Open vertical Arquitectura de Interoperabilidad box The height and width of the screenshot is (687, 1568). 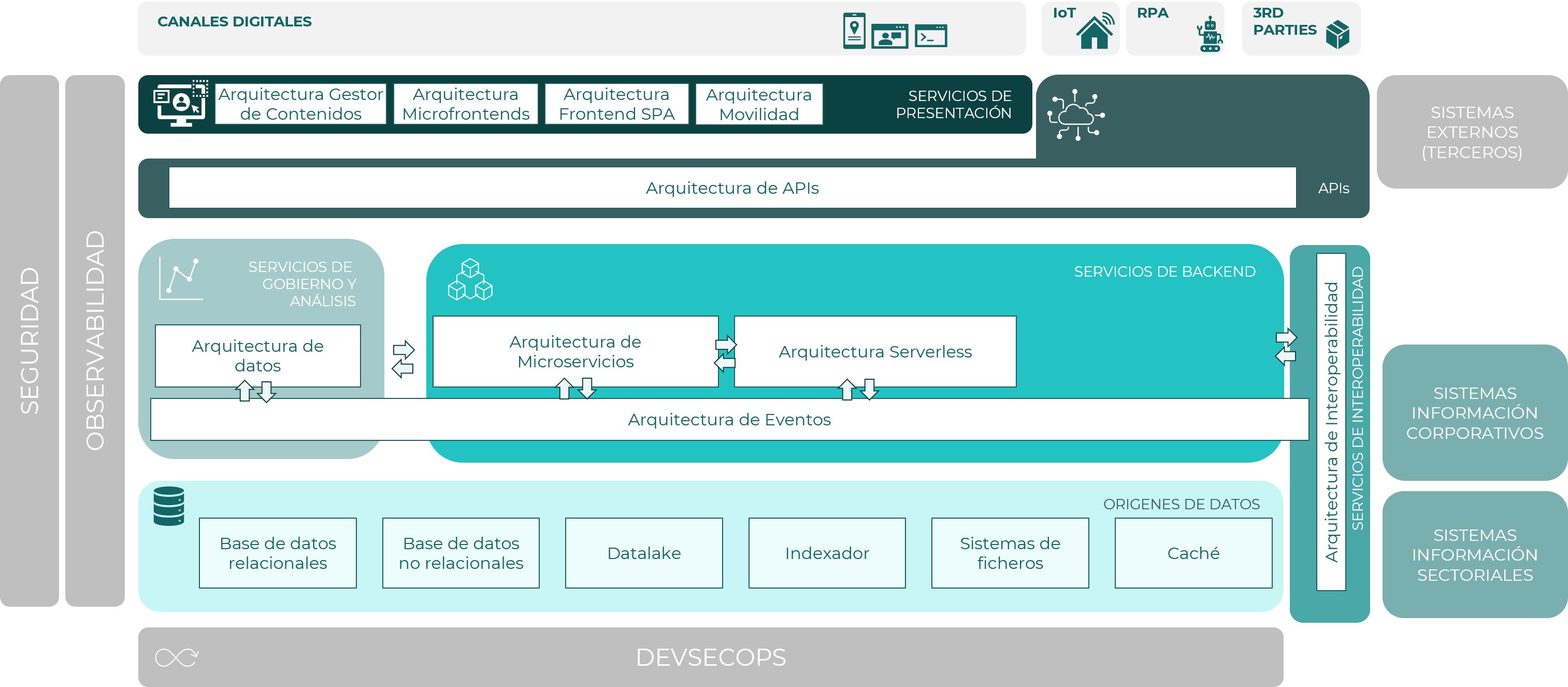click(x=1331, y=422)
